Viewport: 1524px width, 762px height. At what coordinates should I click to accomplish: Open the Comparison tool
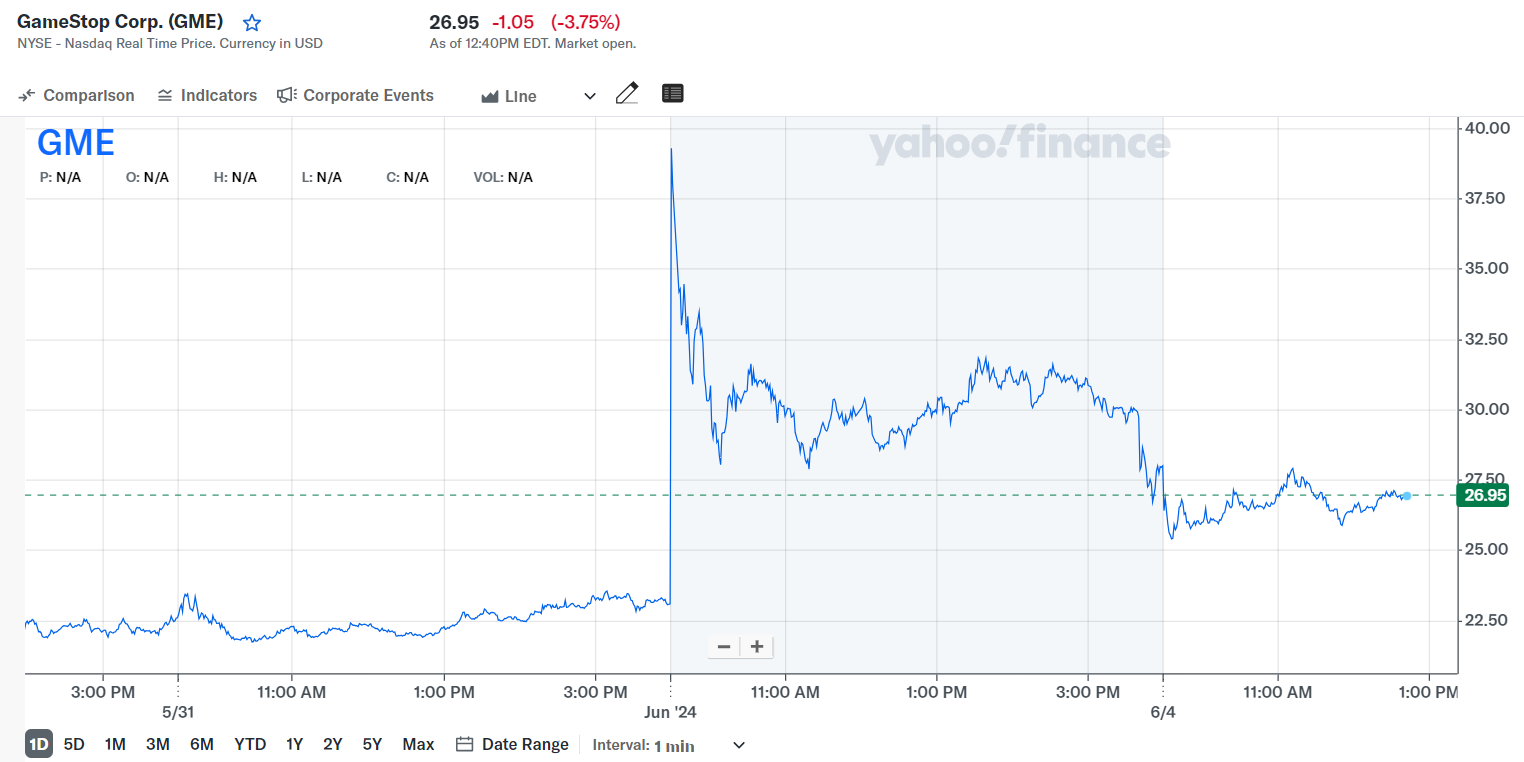tap(77, 96)
